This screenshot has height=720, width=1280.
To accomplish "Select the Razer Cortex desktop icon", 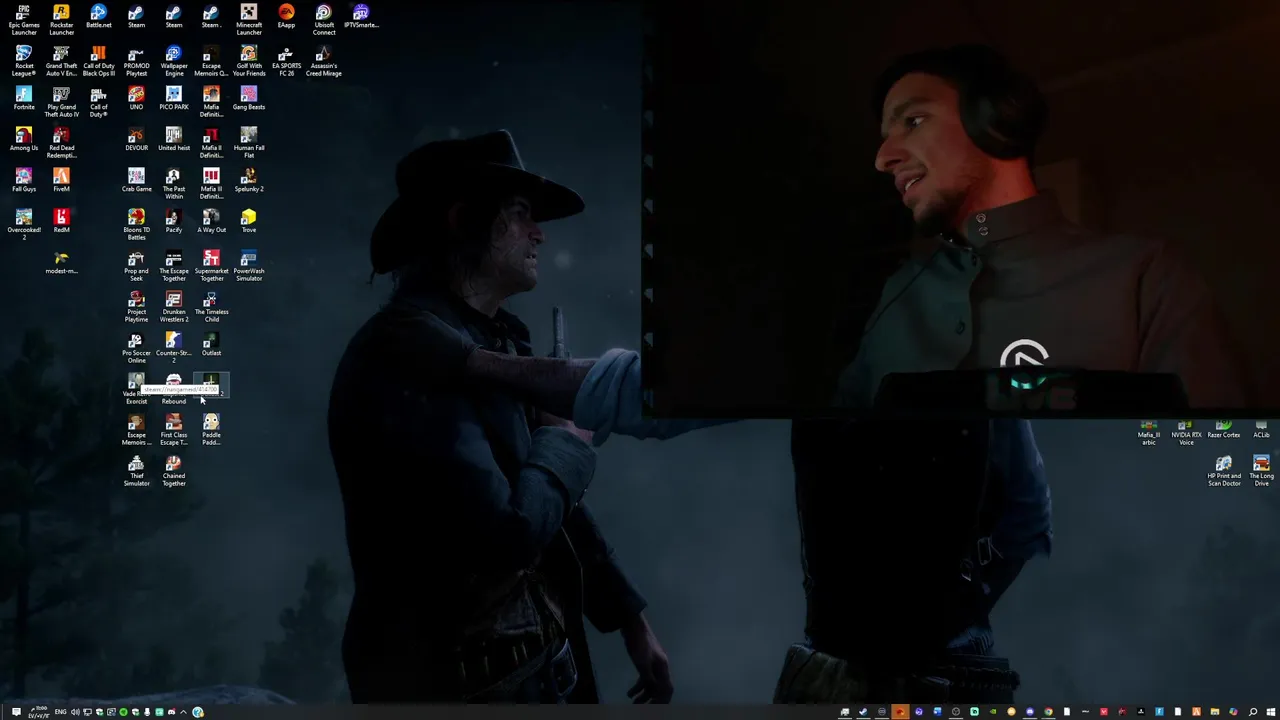I will tap(1224, 430).
